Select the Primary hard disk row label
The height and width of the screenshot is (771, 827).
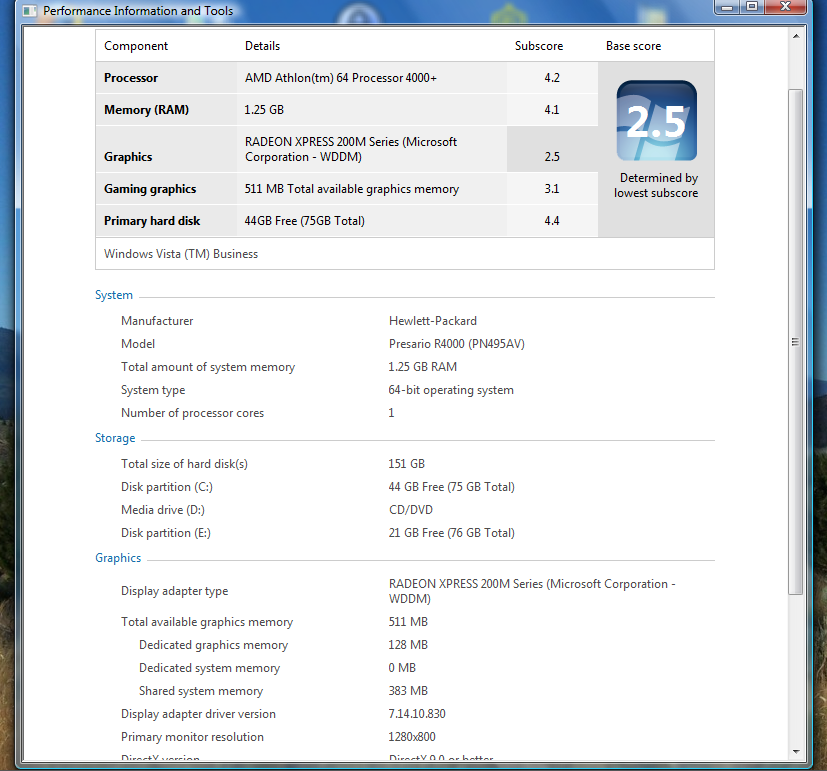(x=152, y=221)
